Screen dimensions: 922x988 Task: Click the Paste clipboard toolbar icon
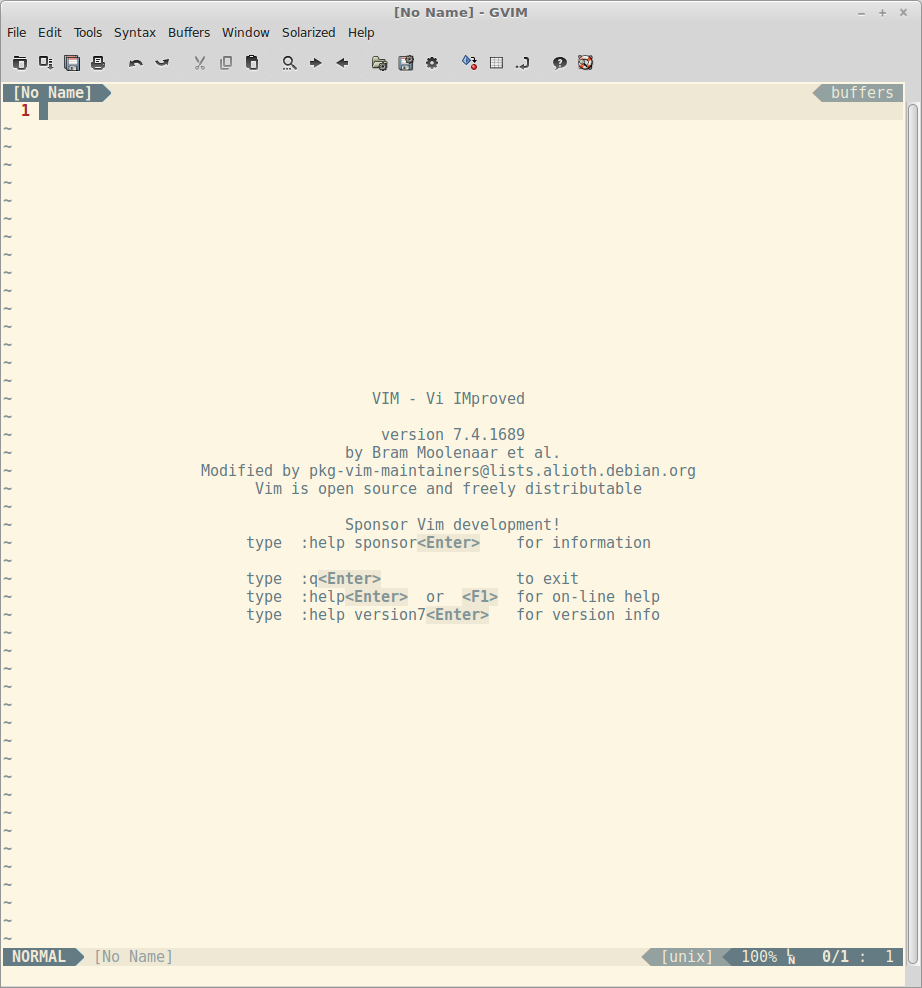(x=252, y=63)
